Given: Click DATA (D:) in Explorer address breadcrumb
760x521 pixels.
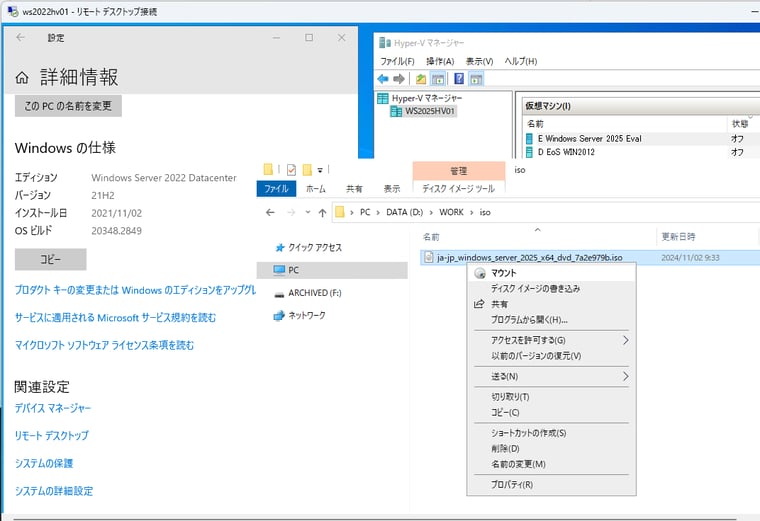Looking at the screenshot, I should 405,212.
